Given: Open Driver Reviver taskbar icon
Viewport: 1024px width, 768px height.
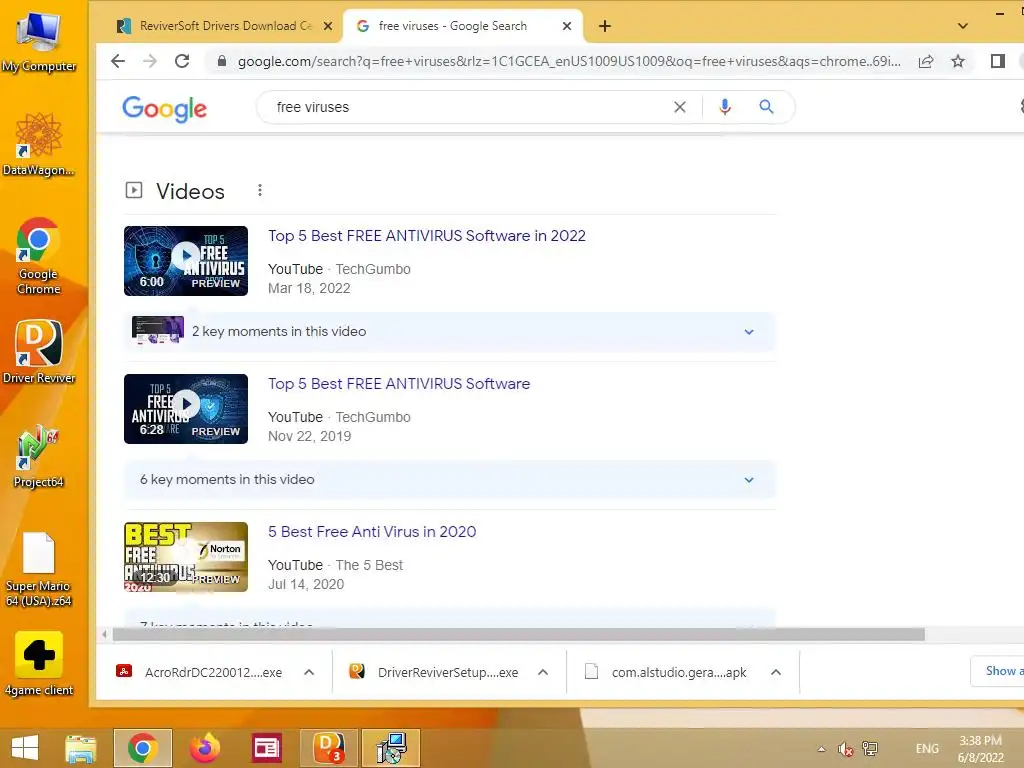Looking at the screenshot, I should pyautogui.click(x=328, y=748).
